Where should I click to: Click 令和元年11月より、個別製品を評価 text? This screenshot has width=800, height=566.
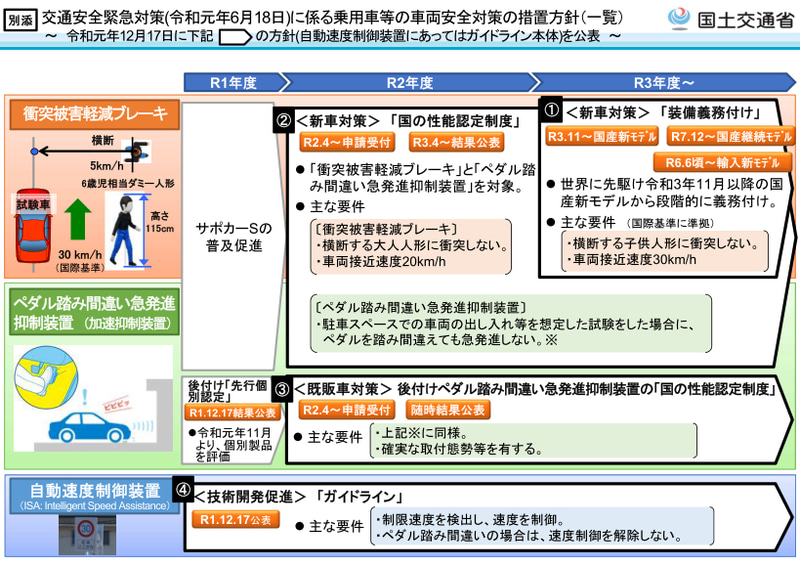point(232,445)
